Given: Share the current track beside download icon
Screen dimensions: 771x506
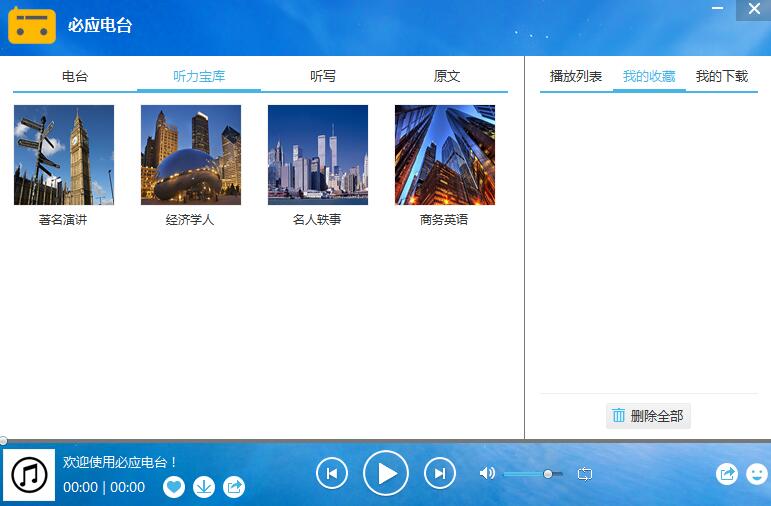Looking at the screenshot, I should click(x=234, y=487).
